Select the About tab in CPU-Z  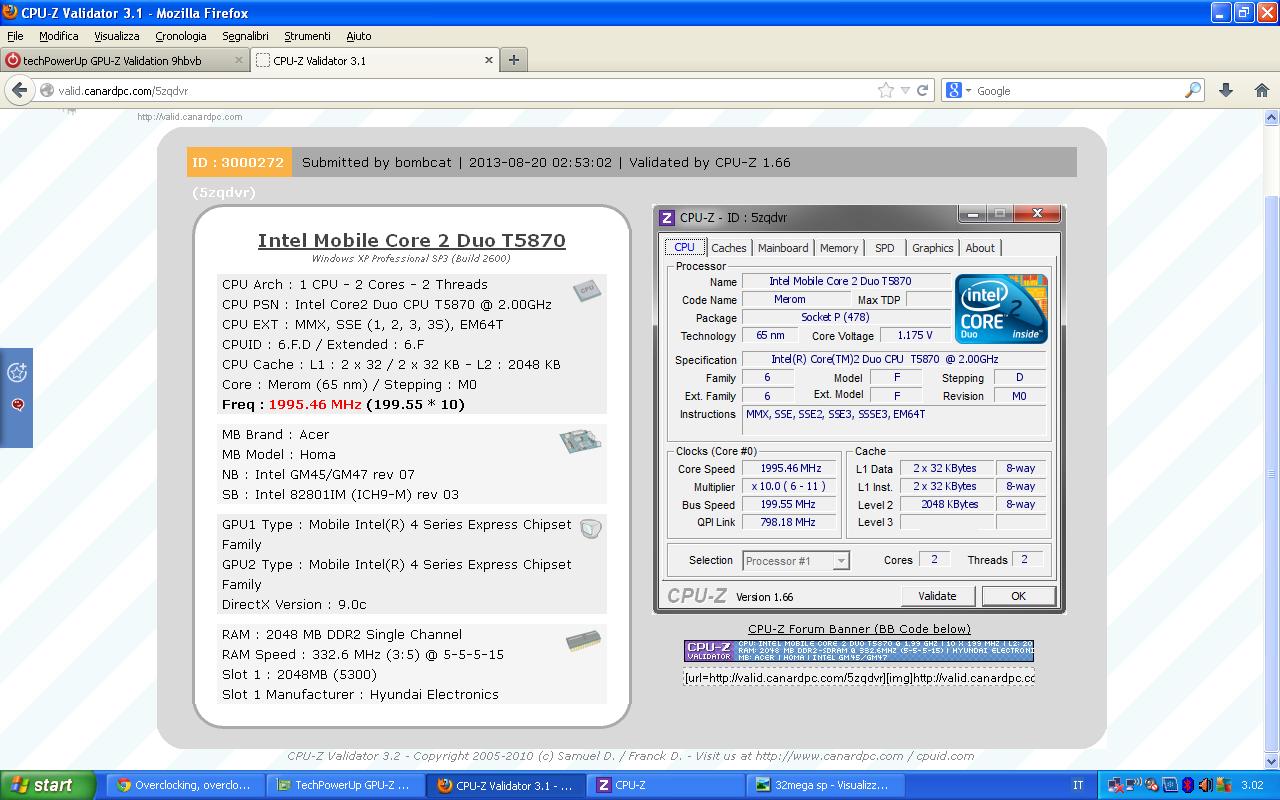point(980,248)
